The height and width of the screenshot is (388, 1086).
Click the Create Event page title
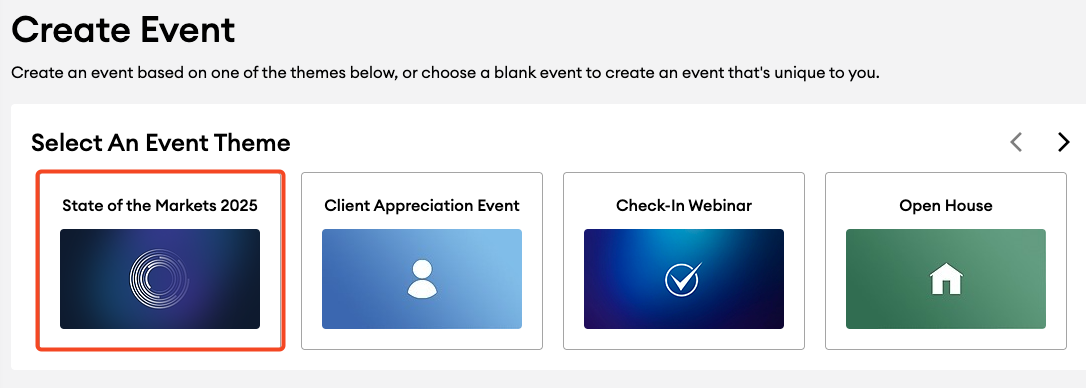[123, 30]
